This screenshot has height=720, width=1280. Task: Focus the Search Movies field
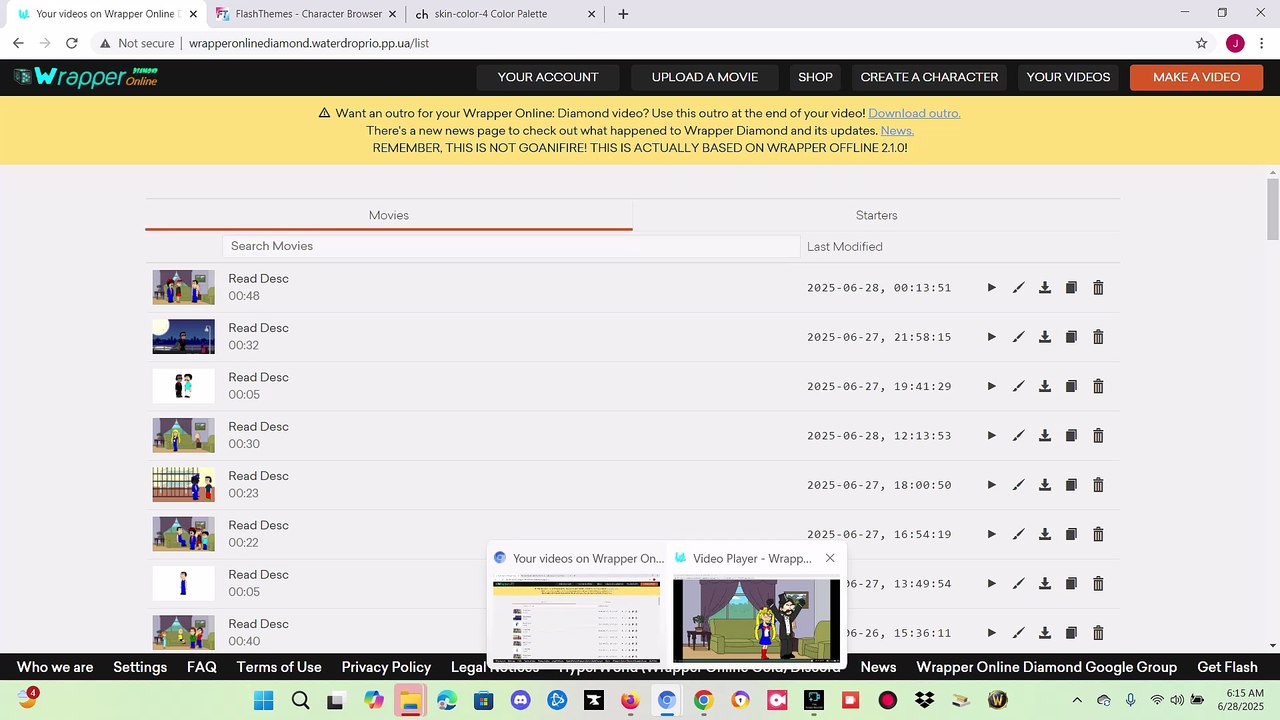[x=511, y=246]
